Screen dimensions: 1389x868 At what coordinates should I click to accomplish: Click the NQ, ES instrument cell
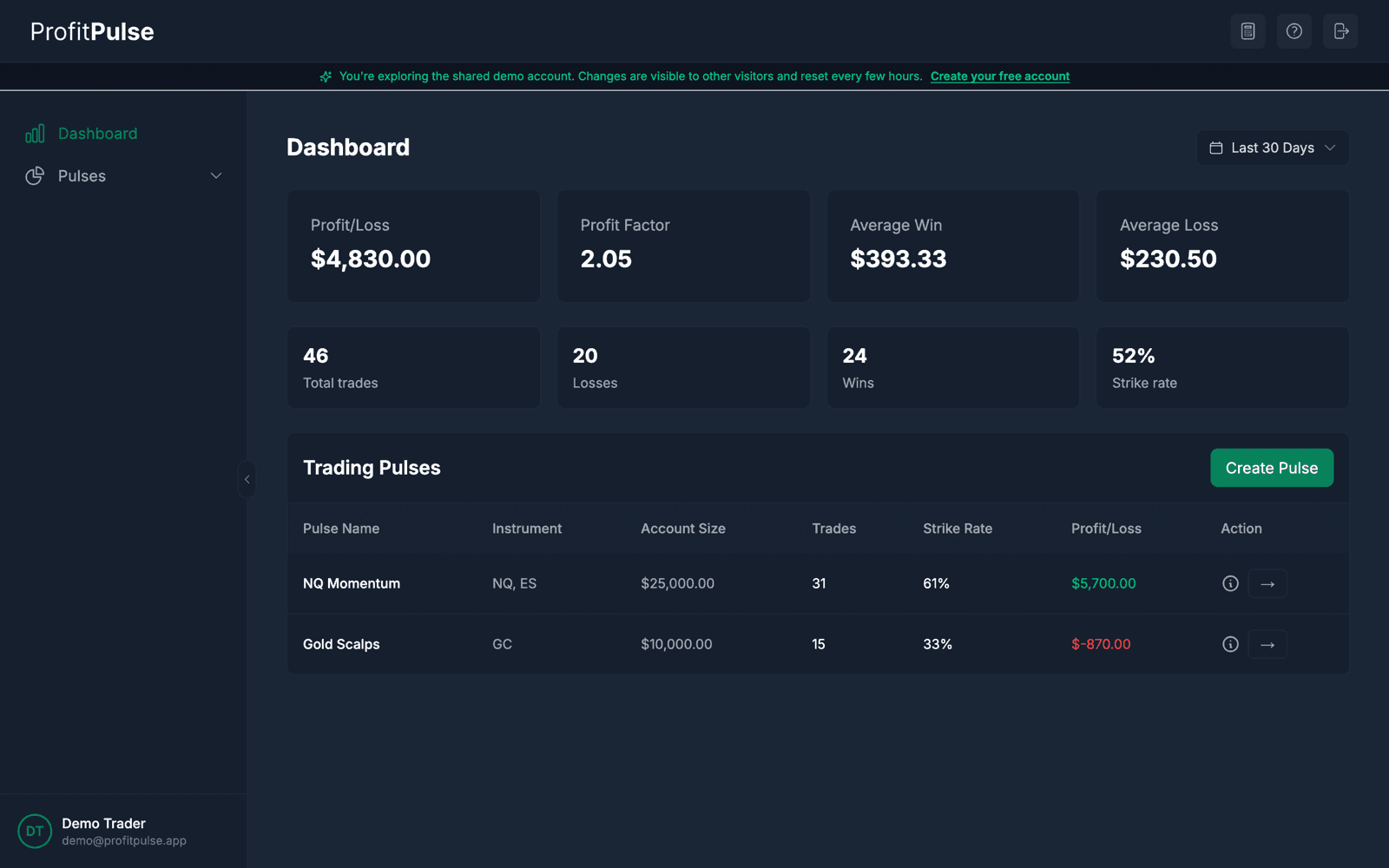514,583
